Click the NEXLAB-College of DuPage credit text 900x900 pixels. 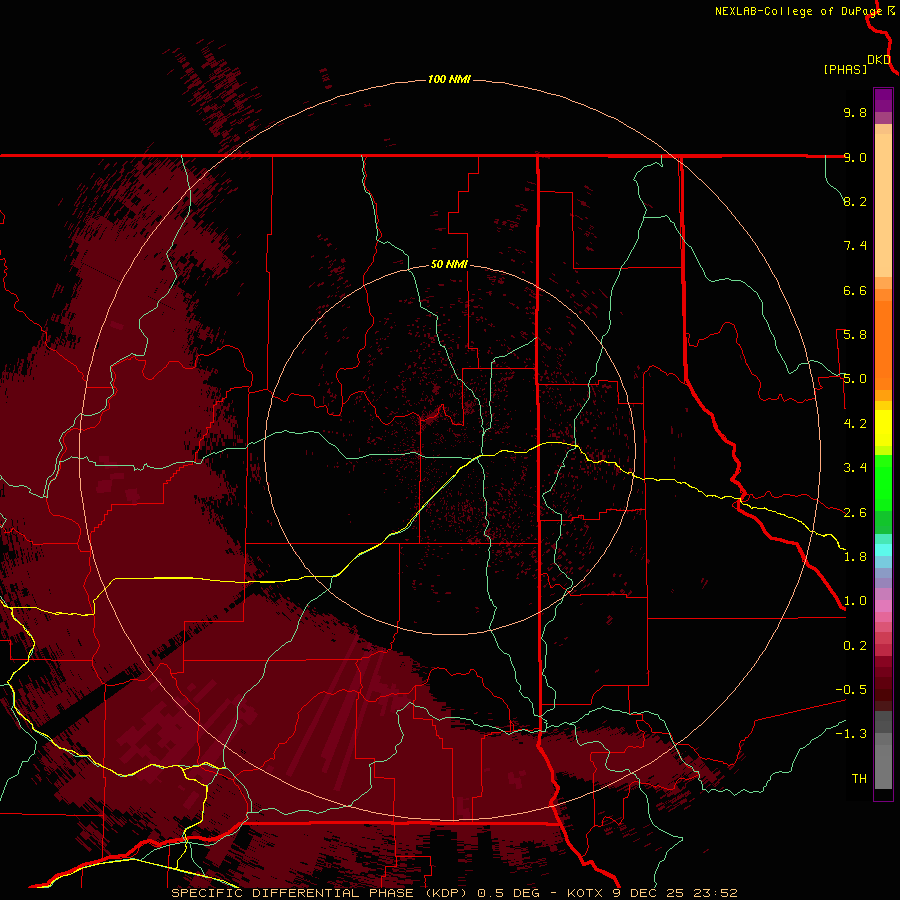coord(799,11)
